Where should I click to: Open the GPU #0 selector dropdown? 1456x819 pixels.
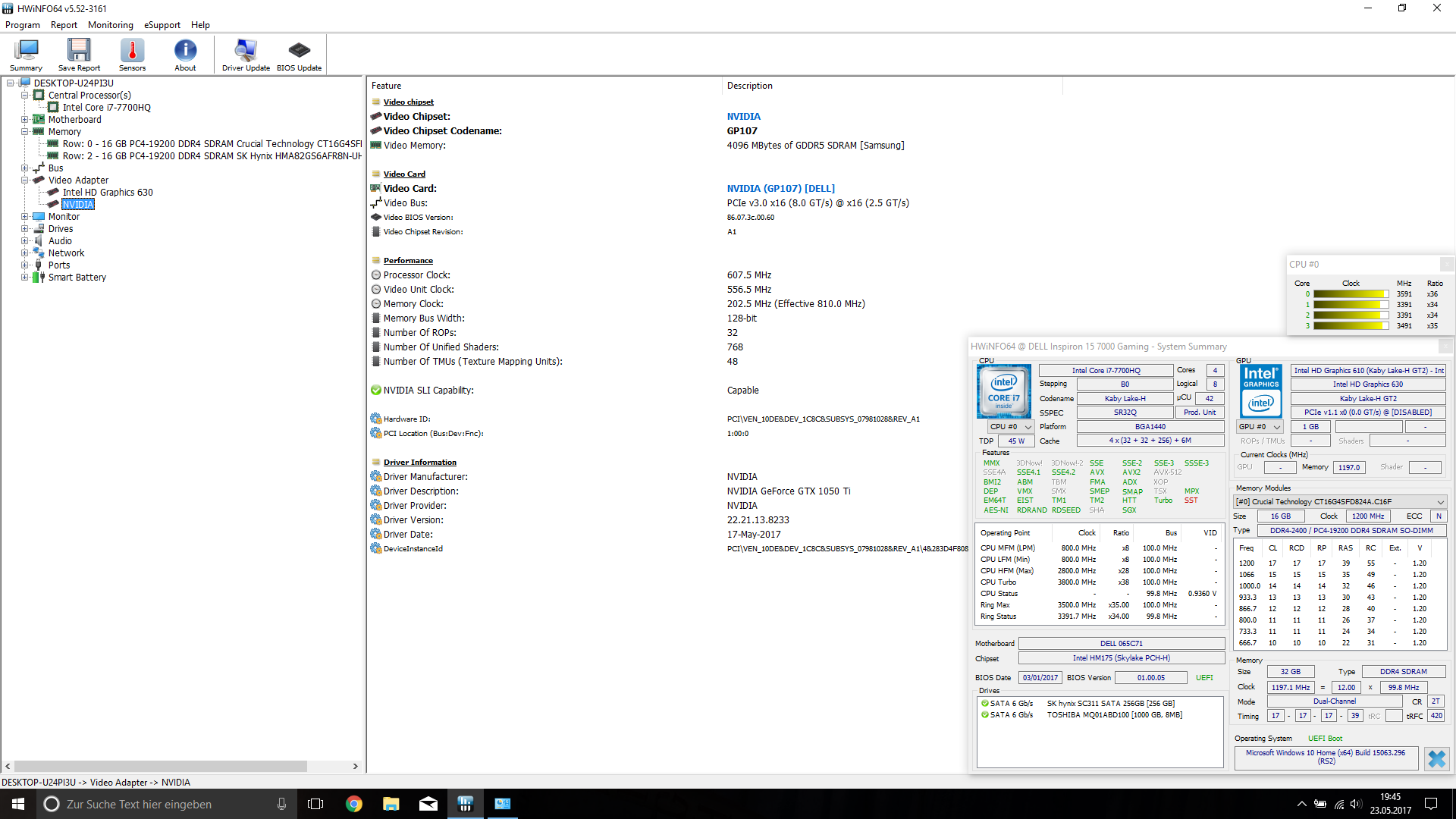coord(1259,427)
